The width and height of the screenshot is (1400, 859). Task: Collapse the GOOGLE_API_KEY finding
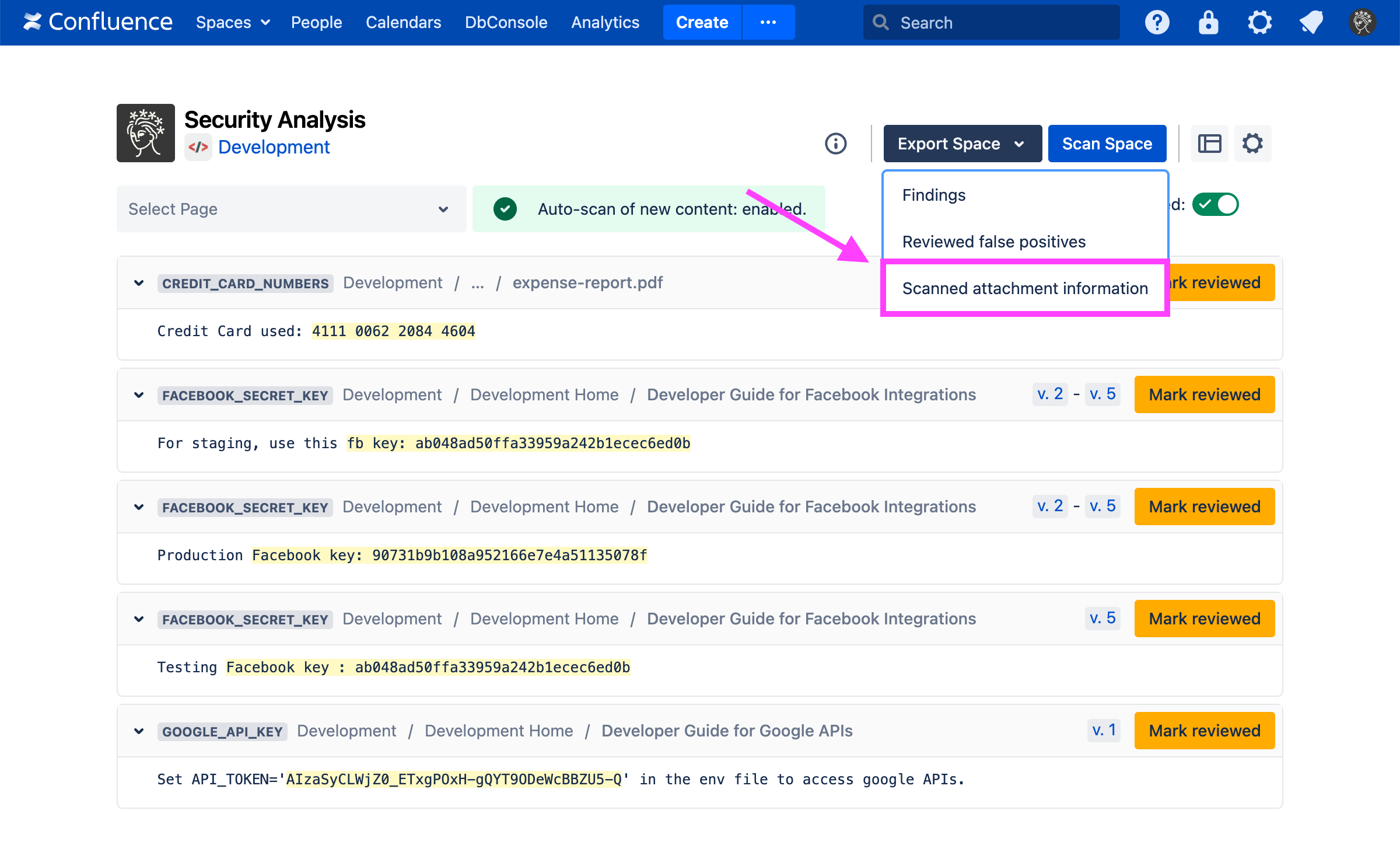[x=139, y=731]
